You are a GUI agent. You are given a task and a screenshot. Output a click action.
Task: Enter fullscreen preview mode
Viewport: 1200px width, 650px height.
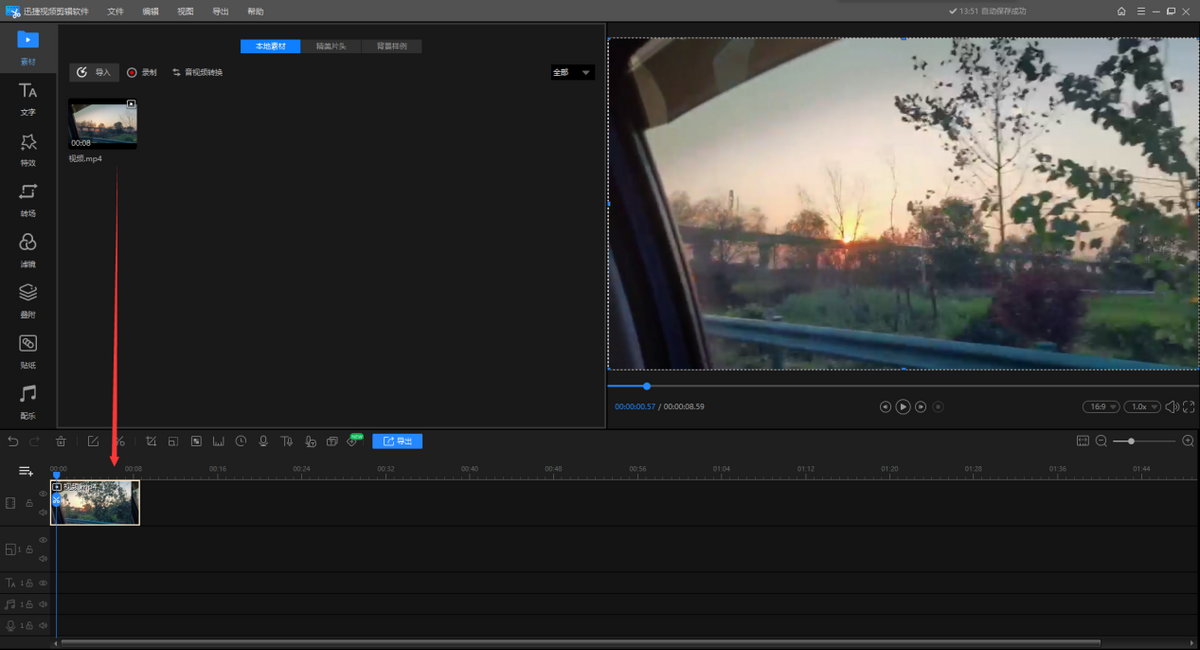point(1189,407)
